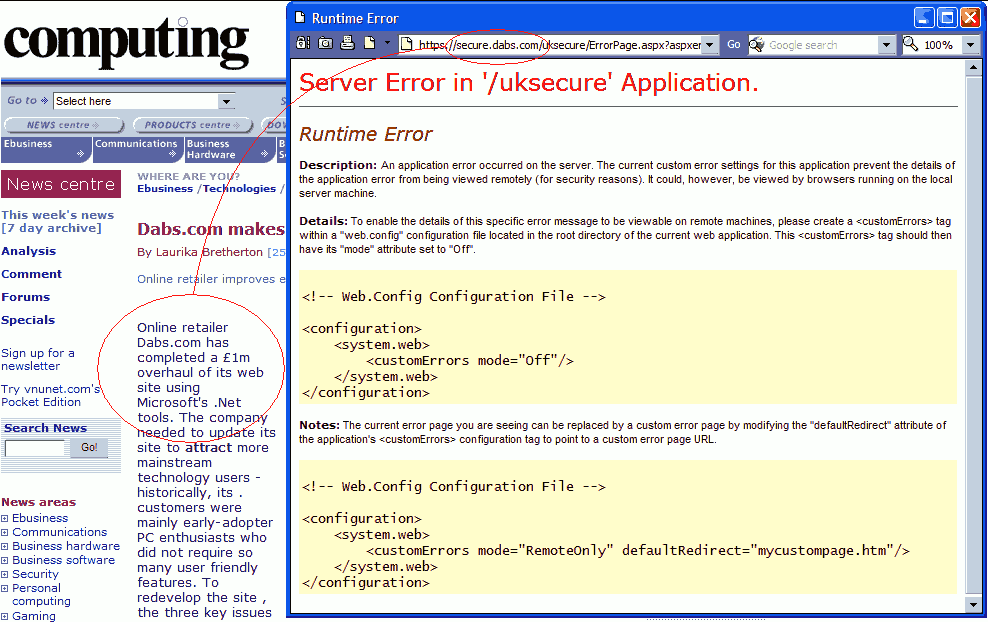Click the Sign up for a newsletter link

(x=38, y=359)
